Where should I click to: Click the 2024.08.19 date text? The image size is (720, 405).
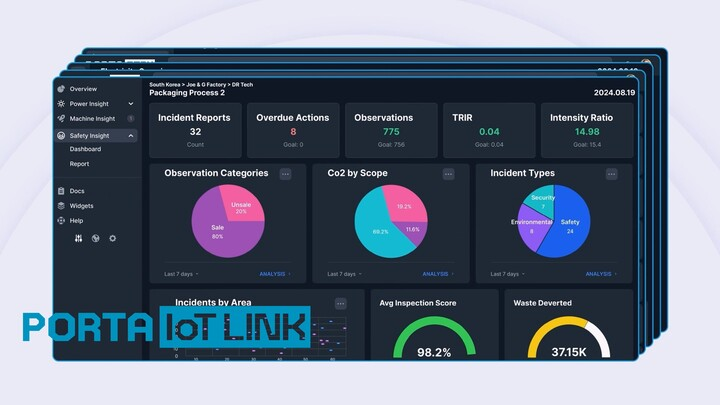pos(614,93)
